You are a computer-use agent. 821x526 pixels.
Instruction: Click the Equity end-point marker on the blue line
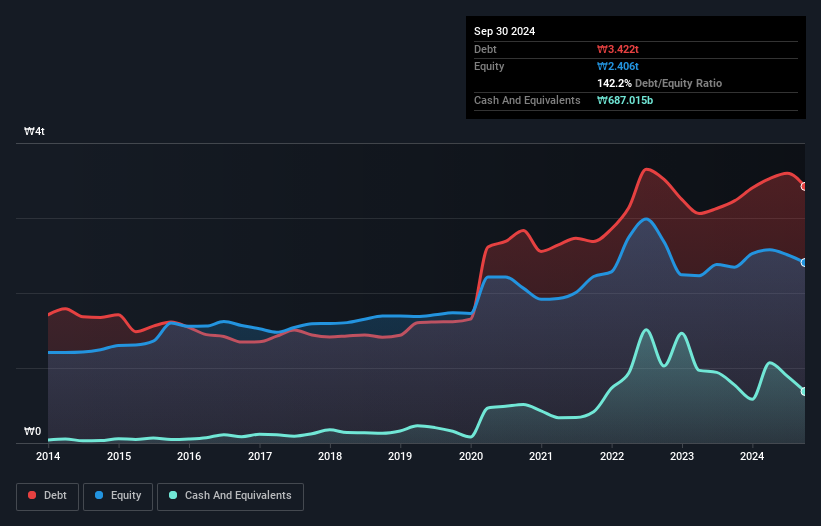point(804,262)
